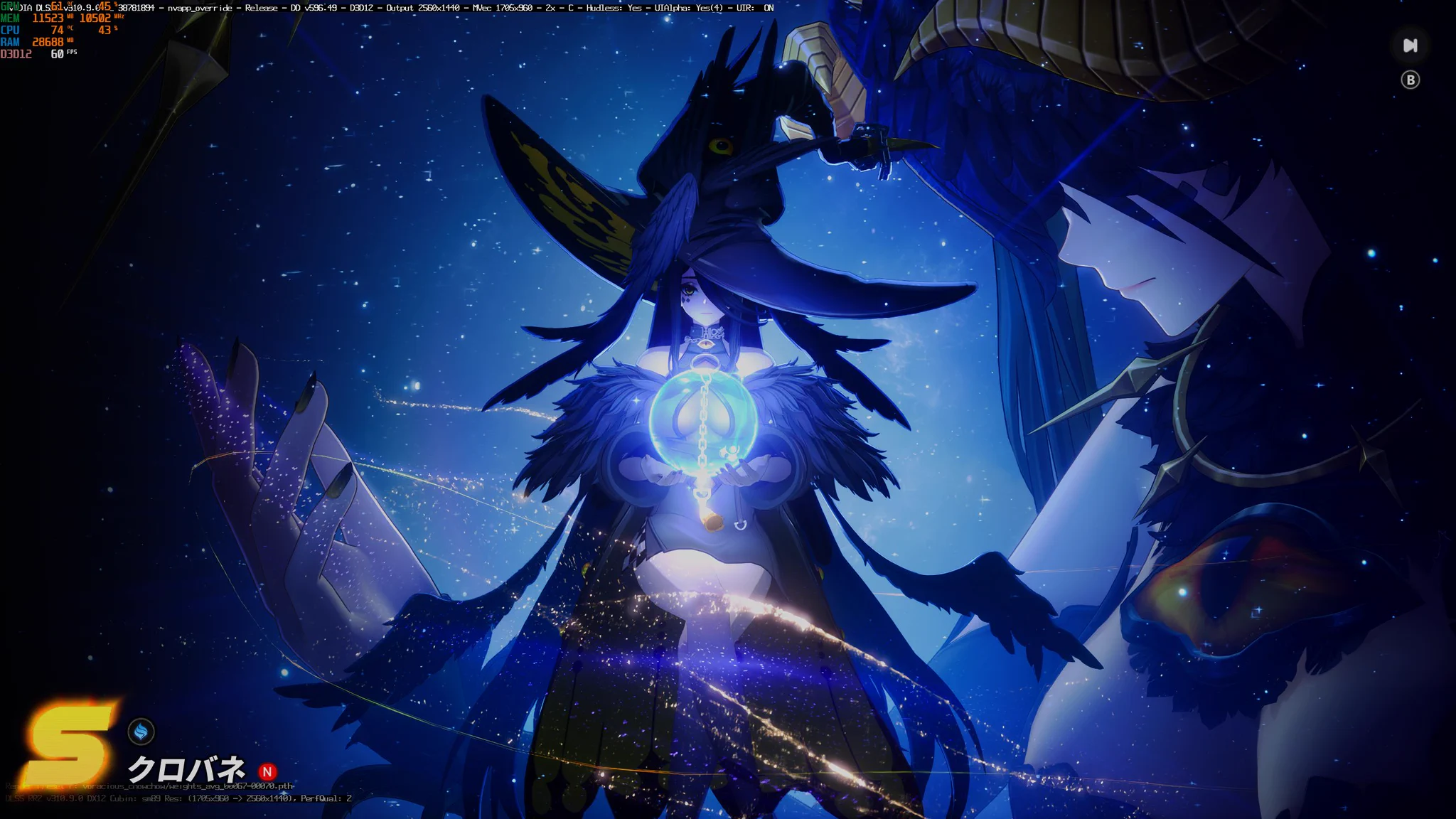Click the golden key dangling below the orb
Screen dimensions: 1456x819
coord(712,521)
